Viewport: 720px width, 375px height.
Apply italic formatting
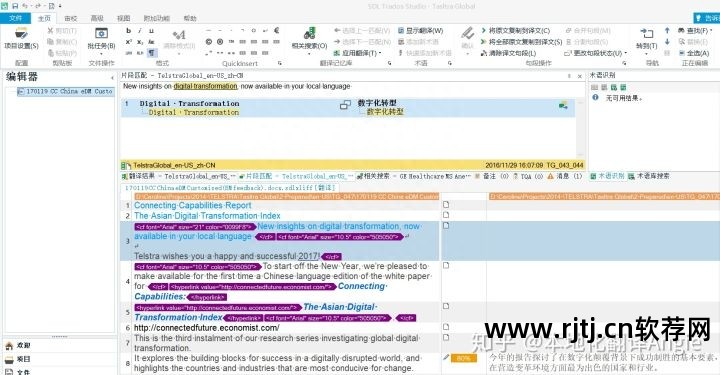140,31
